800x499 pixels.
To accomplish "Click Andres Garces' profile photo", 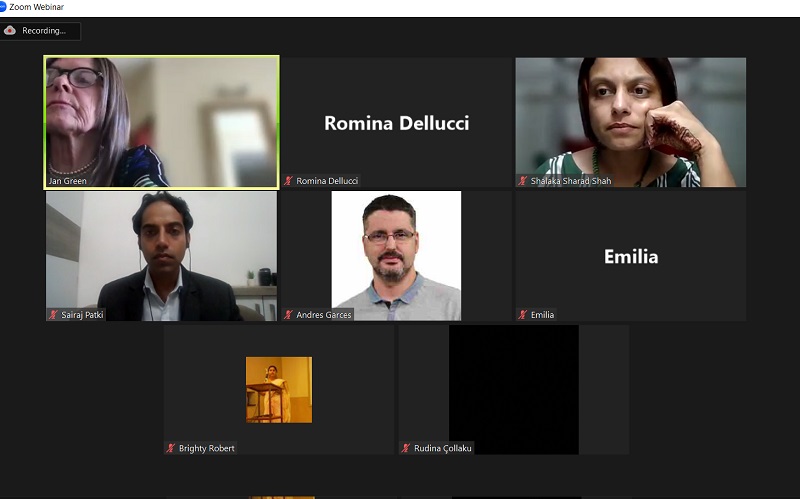I will (x=396, y=255).
